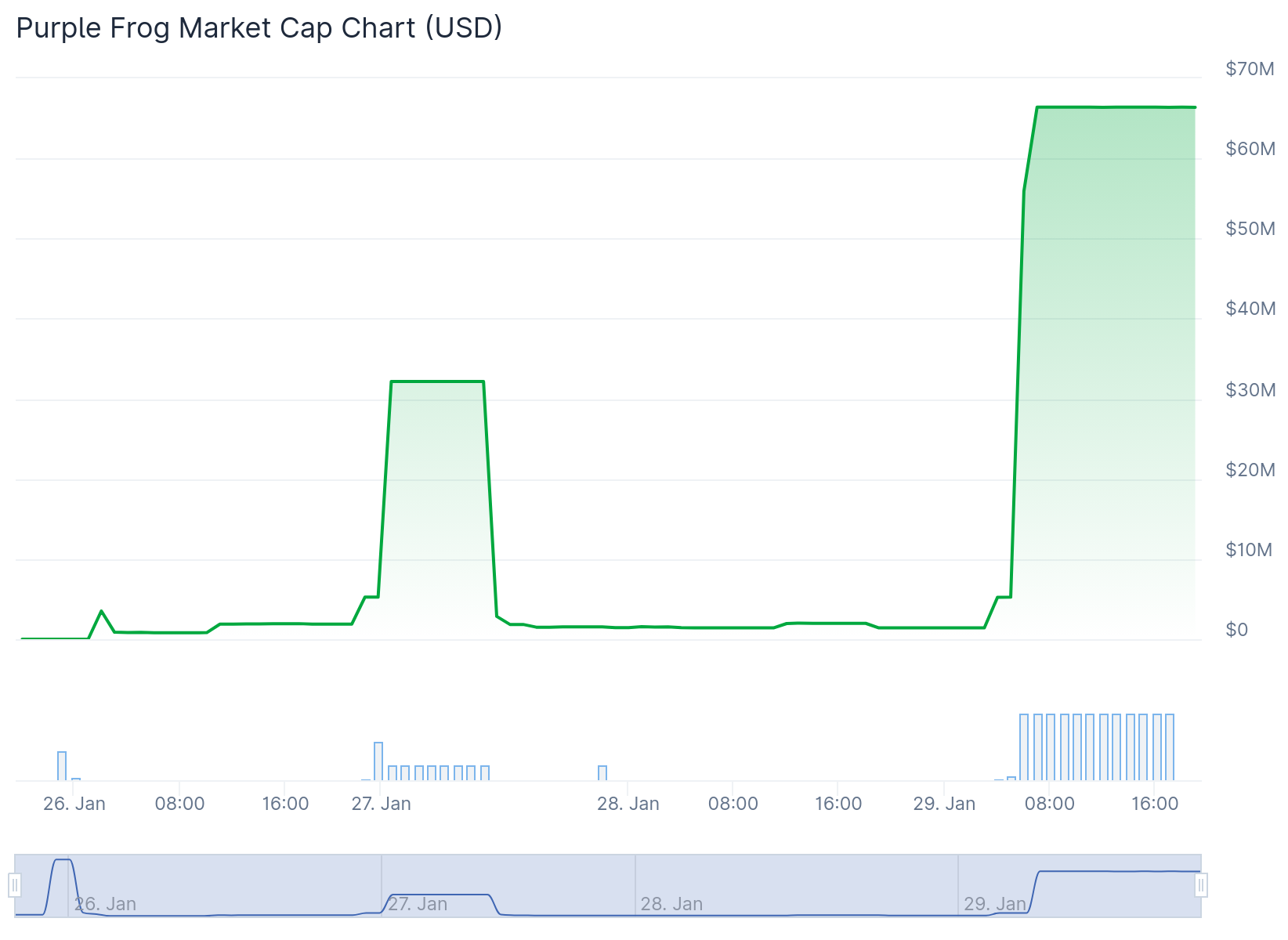Click the 26. Jan x-axis date label
This screenshot has height=940, width=1288.
(74, 804)
